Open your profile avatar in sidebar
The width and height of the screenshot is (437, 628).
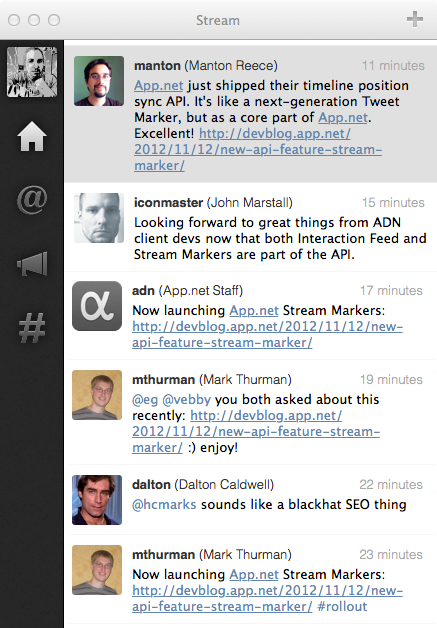click(x=32, y=72)
